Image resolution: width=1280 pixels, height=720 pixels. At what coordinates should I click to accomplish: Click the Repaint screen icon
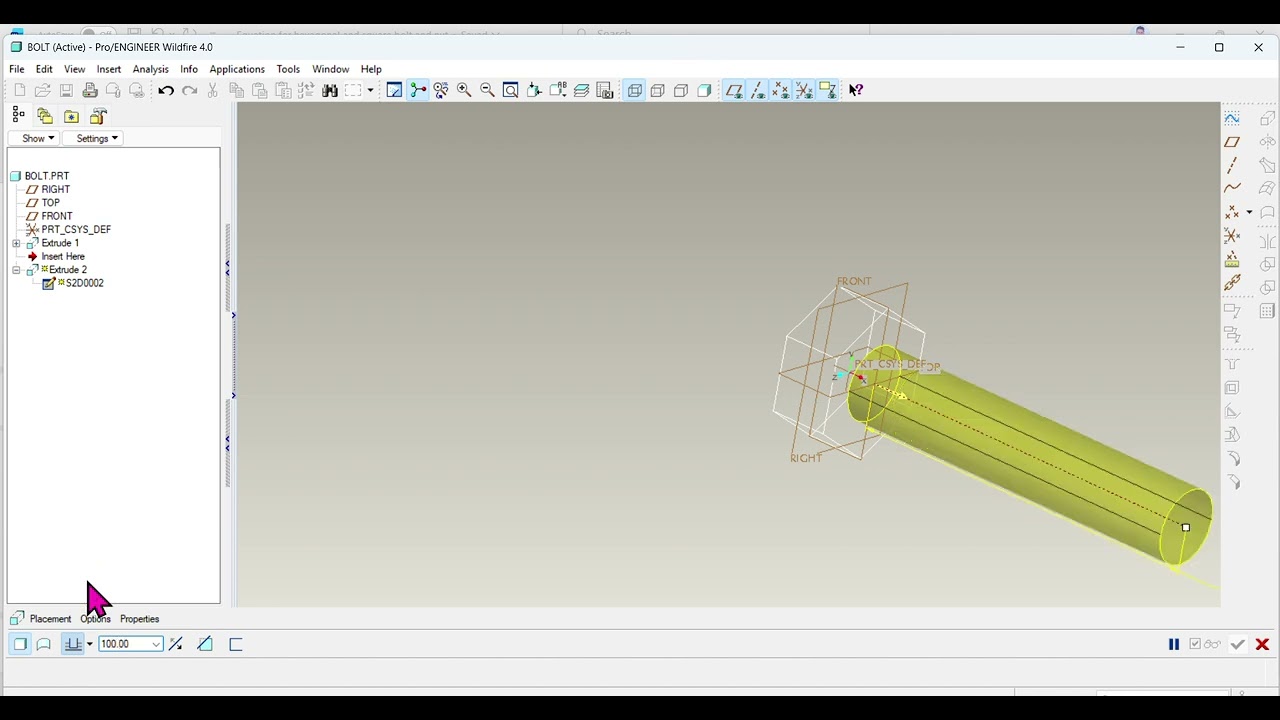click(x=394, y=90)
